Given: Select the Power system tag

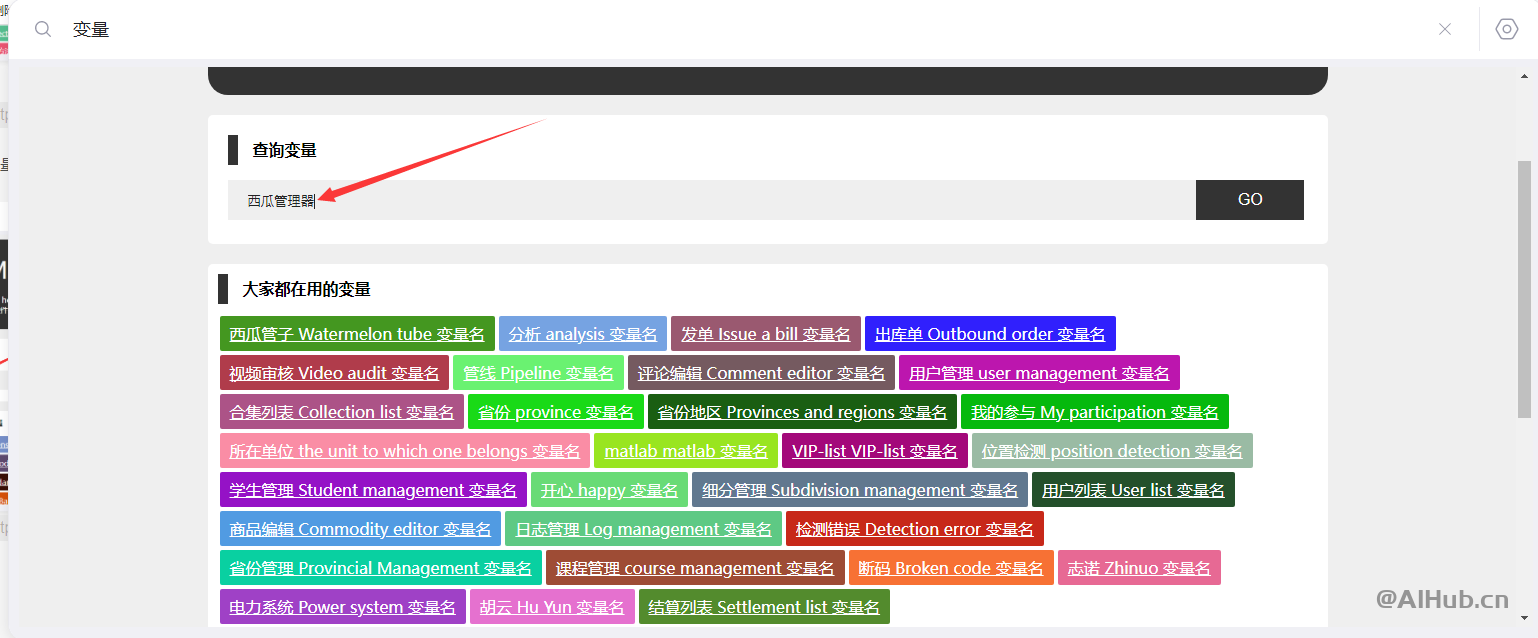Looking at the screenshot, I should click(x=342, y=607).
